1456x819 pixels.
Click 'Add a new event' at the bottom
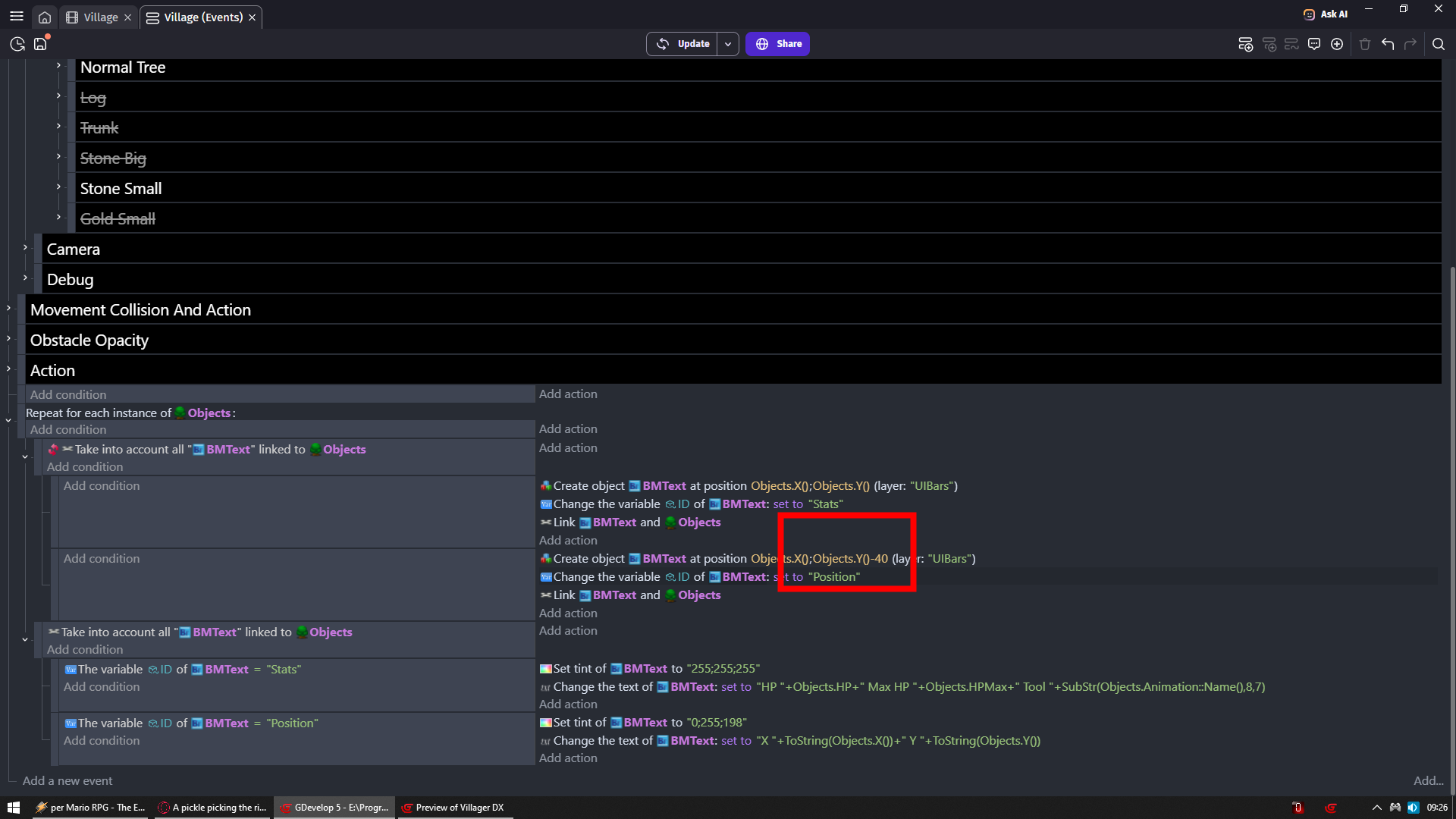click(67, 780)
